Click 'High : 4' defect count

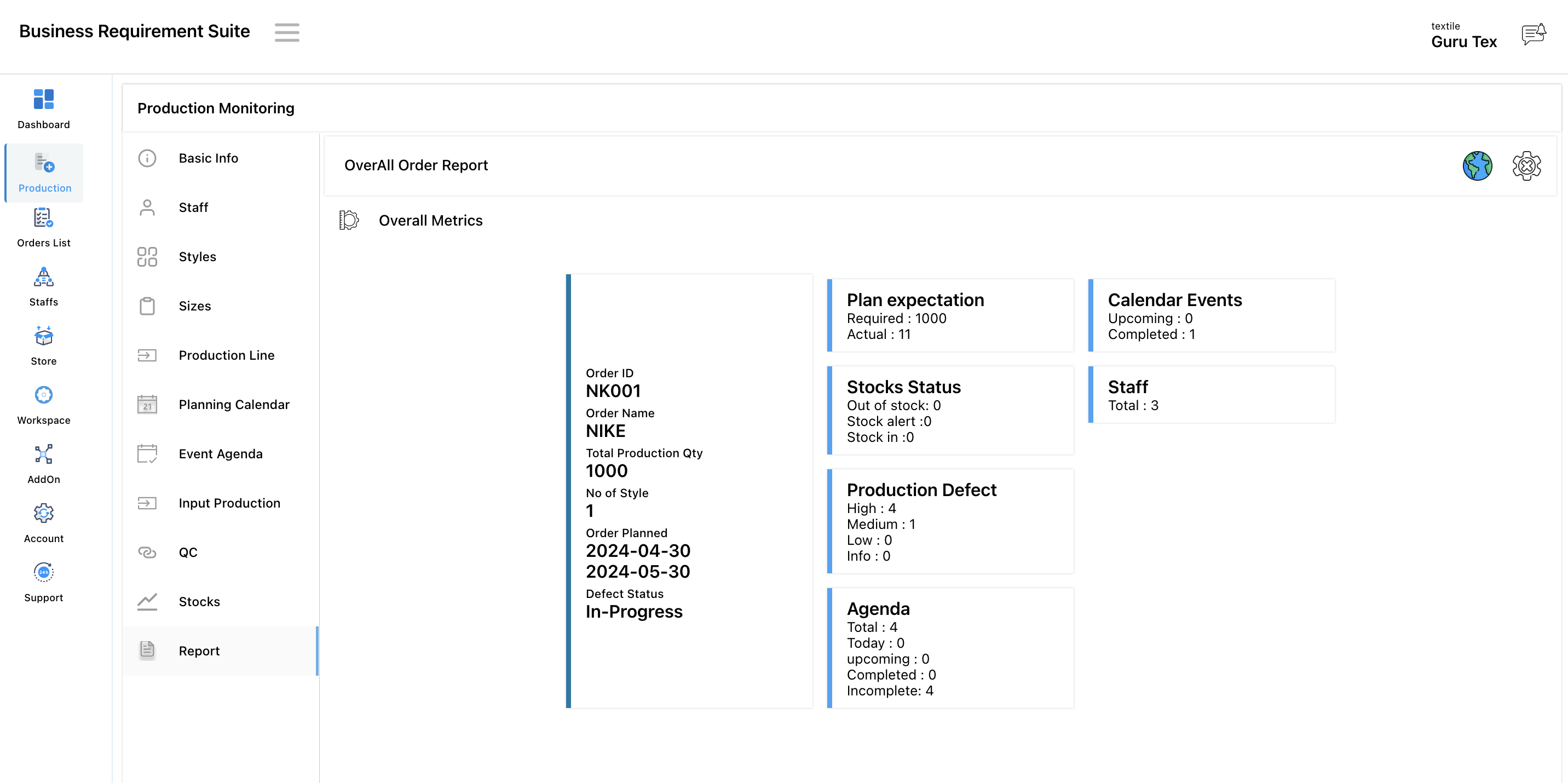click(x=871, y=508)
